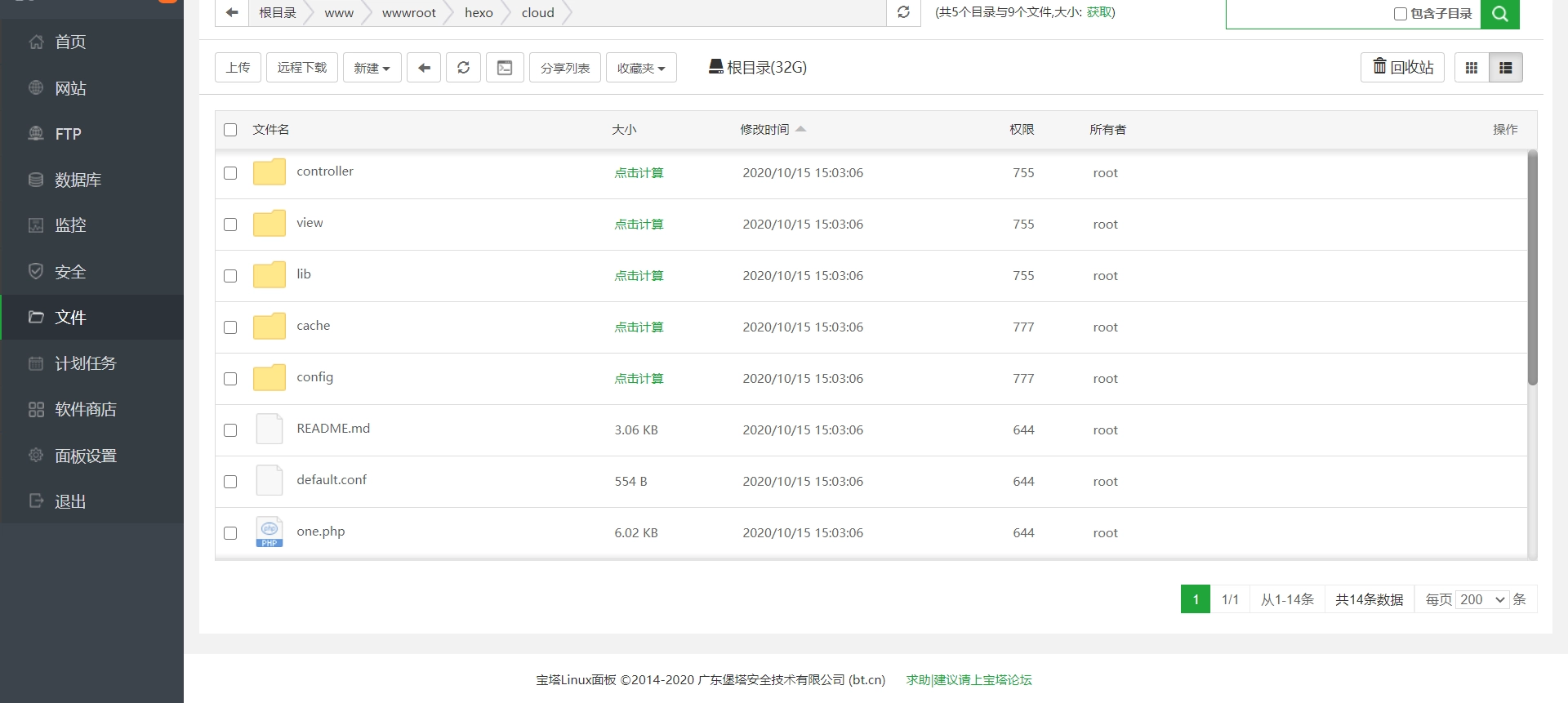Tick the checkbox for the controller folder
1568x703 pixels.
(230, 173)
